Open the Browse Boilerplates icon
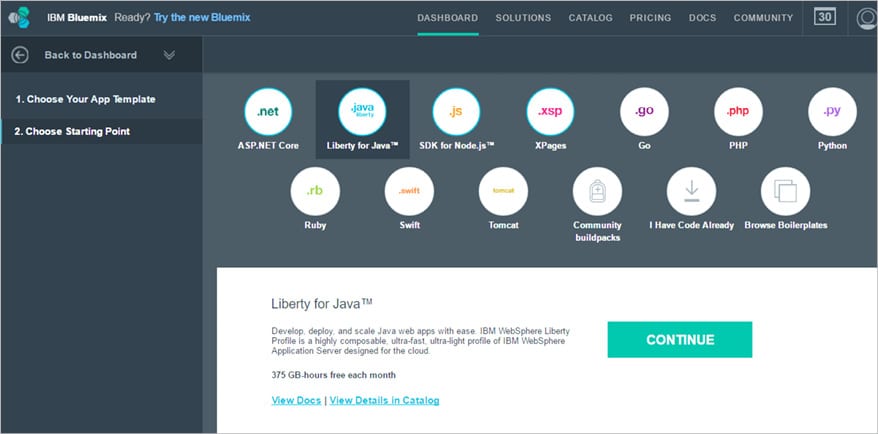 pos(786,192)
